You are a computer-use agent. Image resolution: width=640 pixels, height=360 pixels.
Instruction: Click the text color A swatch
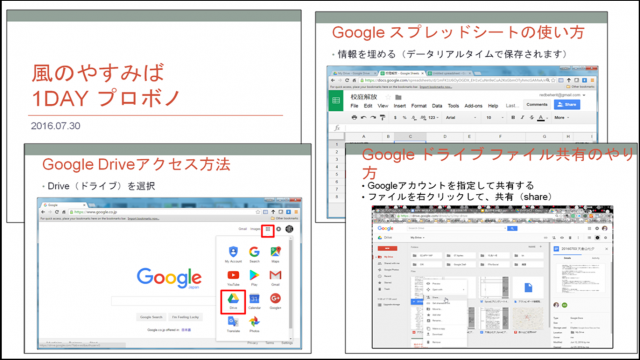541,118
